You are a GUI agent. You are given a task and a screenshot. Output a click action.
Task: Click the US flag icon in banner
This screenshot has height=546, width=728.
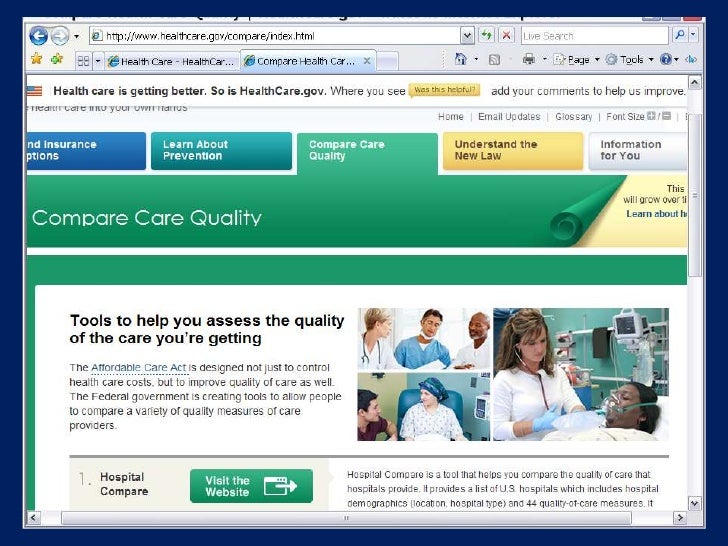34,91
